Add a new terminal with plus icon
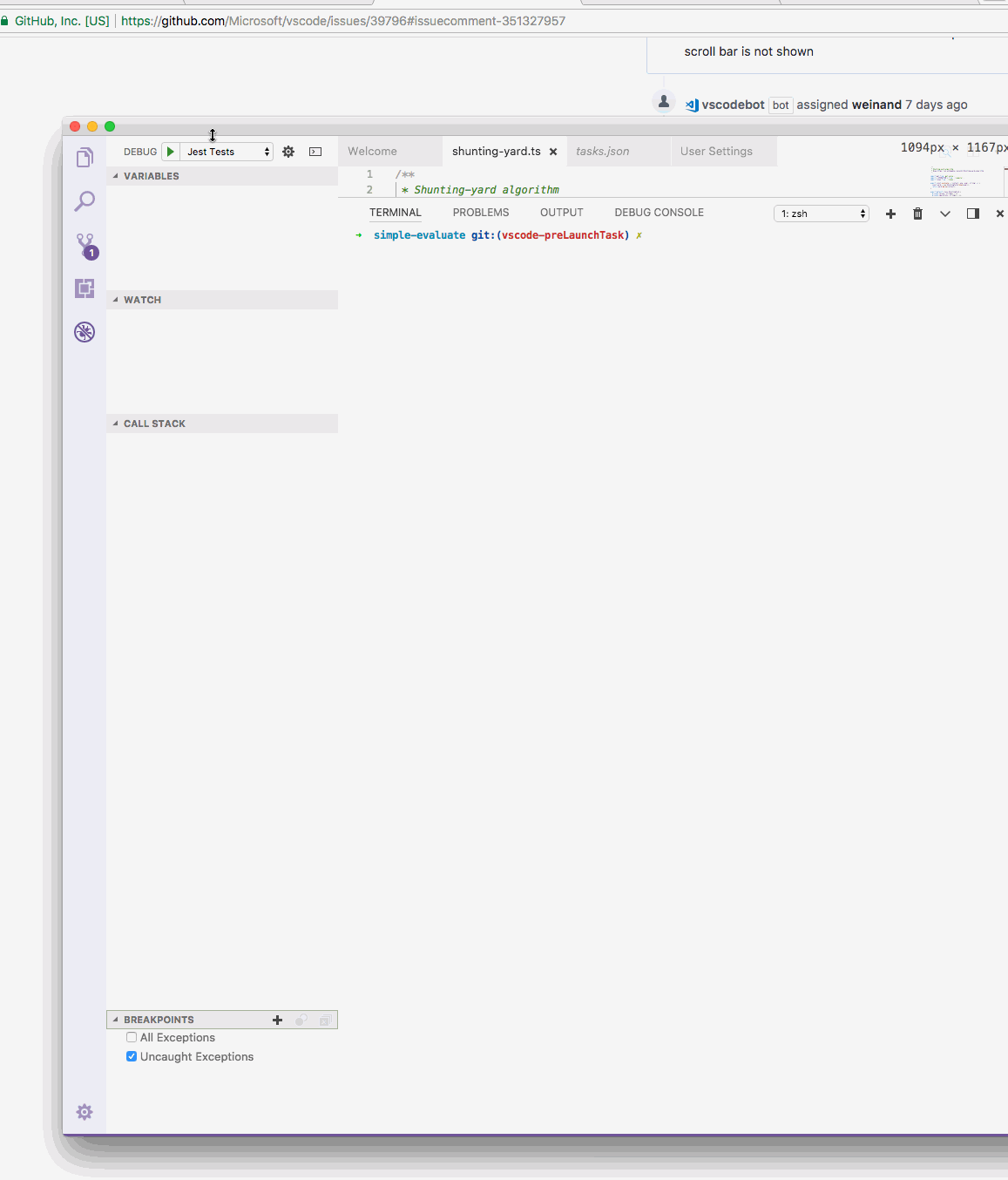Screen dimensions: 1008x1180 click(890, 214)
